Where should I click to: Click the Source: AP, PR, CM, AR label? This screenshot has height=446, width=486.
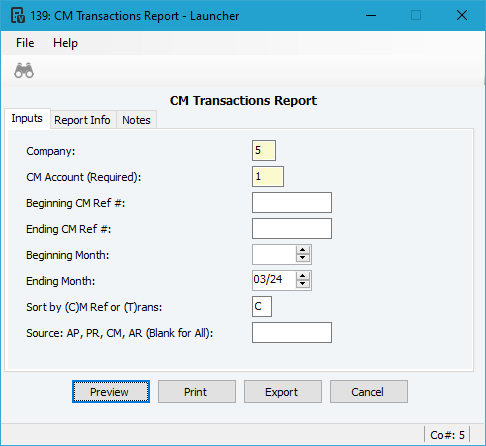(119, 333)
